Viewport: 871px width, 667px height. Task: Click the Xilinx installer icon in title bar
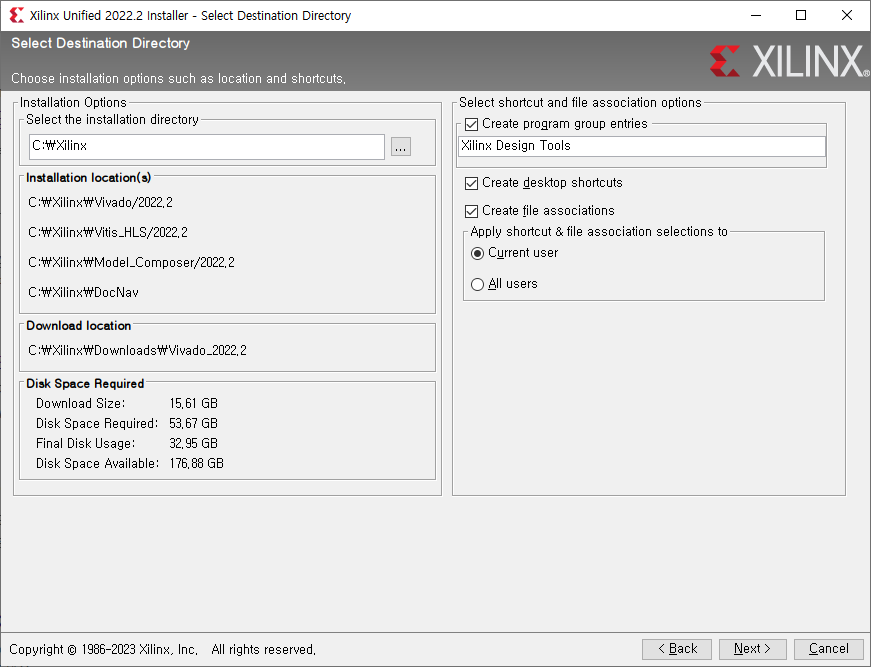pyautogui.click(x=17, y=15)
